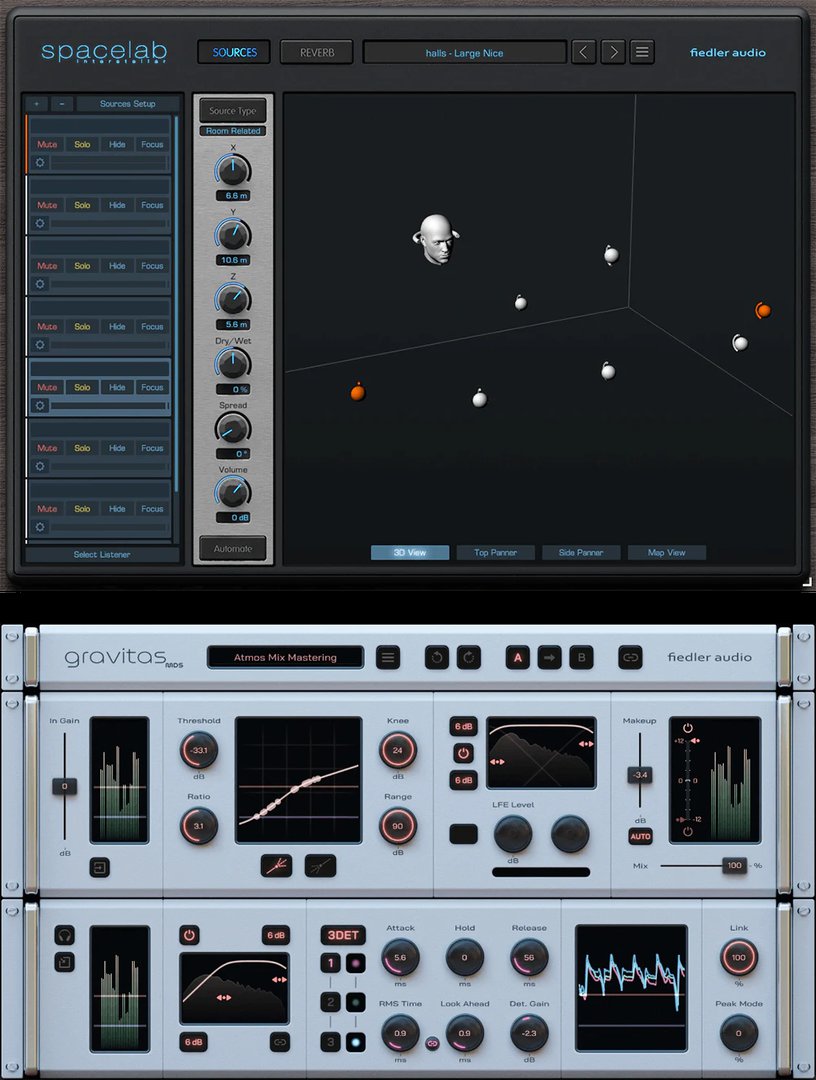Open the spacelab hamburger menu
Screen dimensions: 816x1080
[x=642, y=51]
